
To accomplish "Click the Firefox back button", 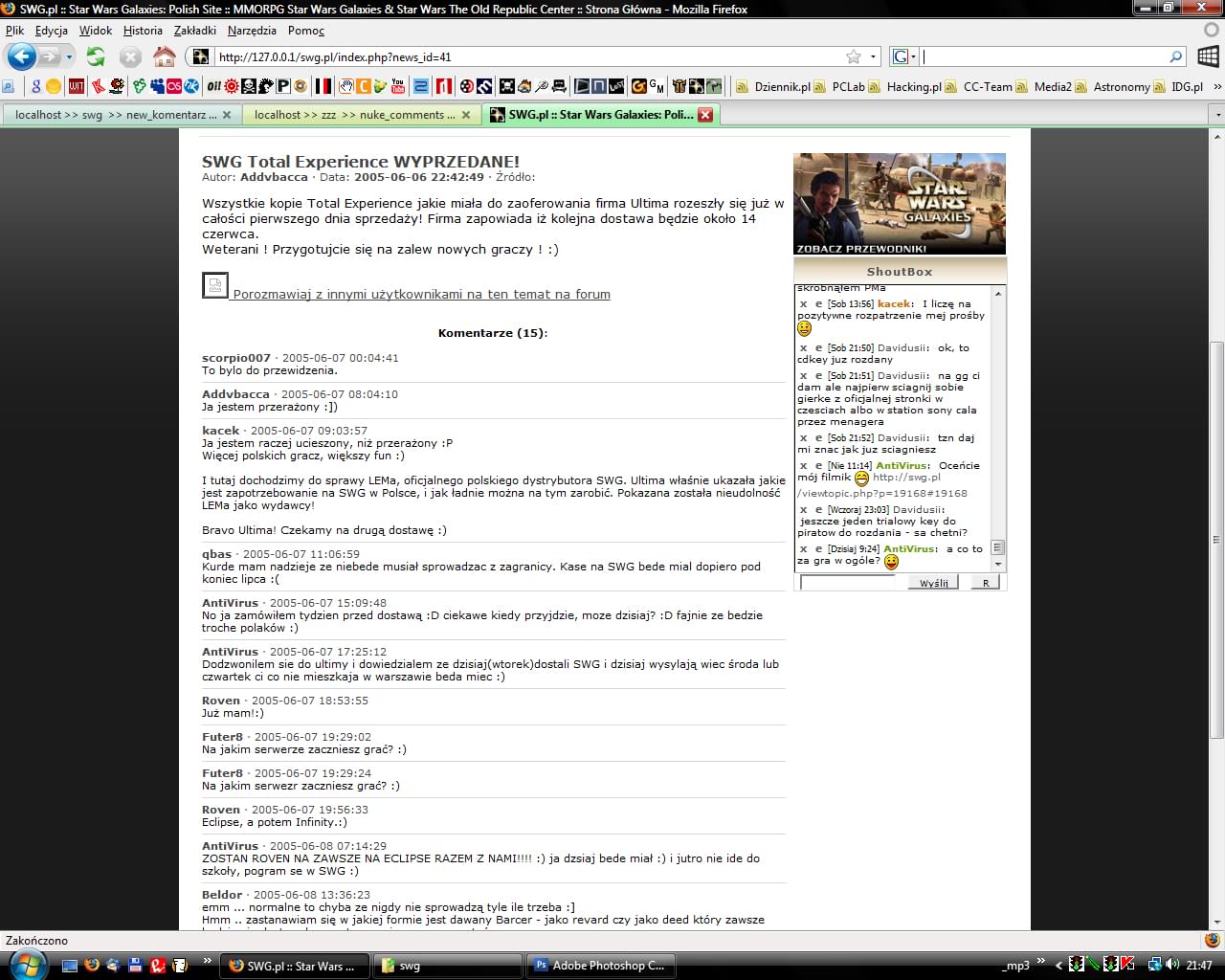I will point(21,56).
